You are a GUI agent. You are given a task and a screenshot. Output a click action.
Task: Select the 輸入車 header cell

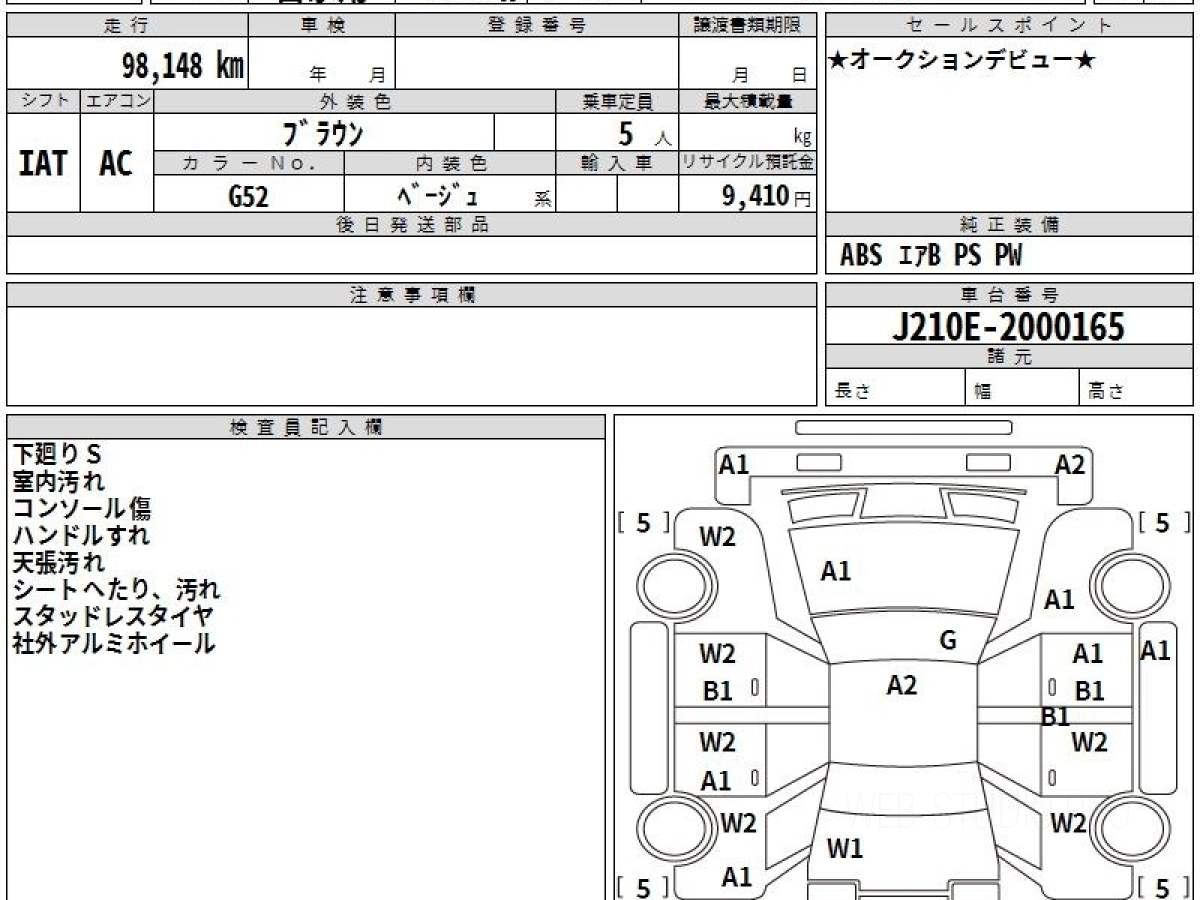[x=617, y=163]
